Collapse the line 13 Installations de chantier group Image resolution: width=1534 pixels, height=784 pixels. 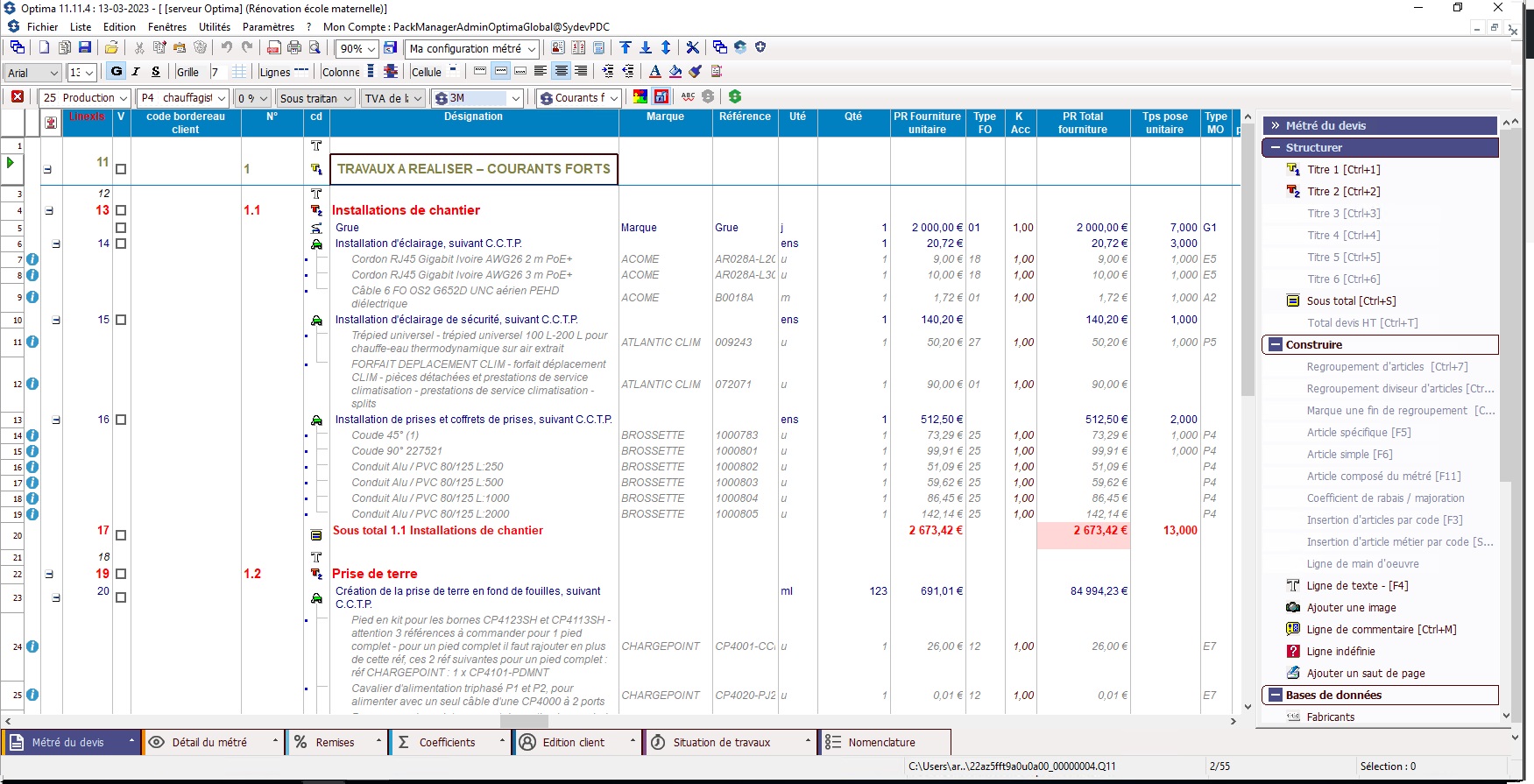pos(49,210)
